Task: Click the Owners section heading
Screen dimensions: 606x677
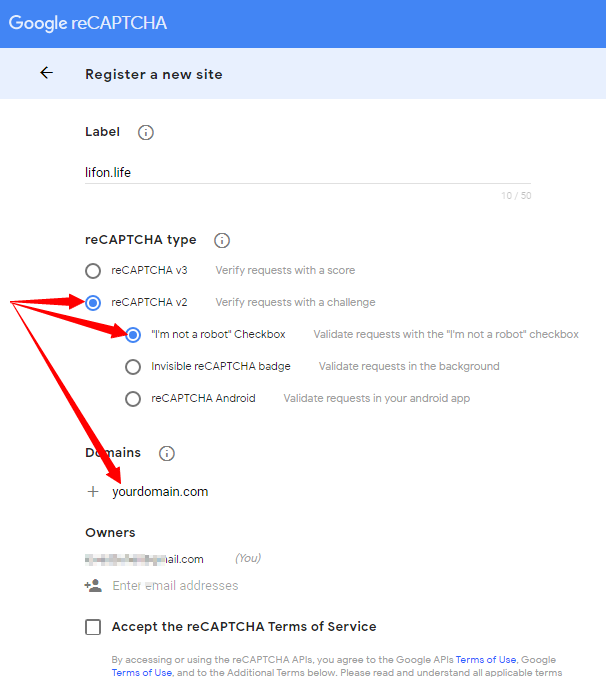Action: (x=110, y=532)
